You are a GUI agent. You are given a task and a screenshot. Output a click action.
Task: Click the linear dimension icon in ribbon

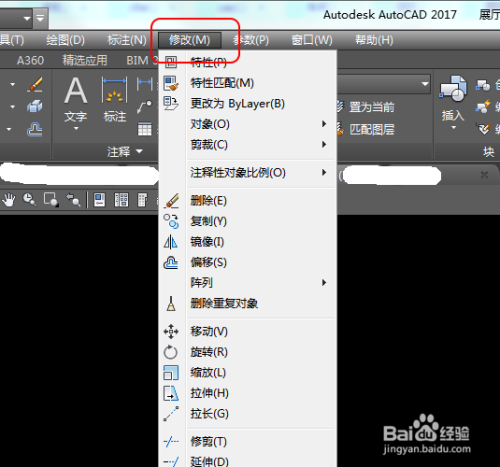145,83
